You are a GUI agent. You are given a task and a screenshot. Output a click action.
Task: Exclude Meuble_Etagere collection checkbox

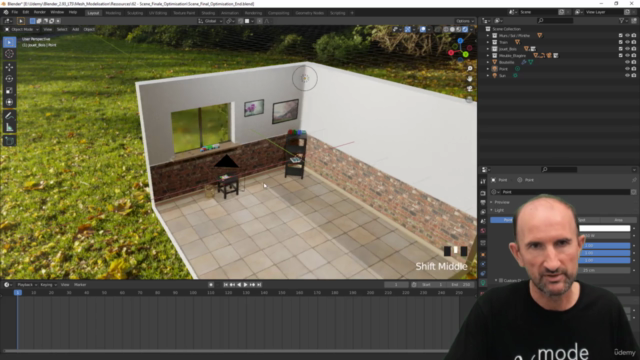[x=621, y=56]
